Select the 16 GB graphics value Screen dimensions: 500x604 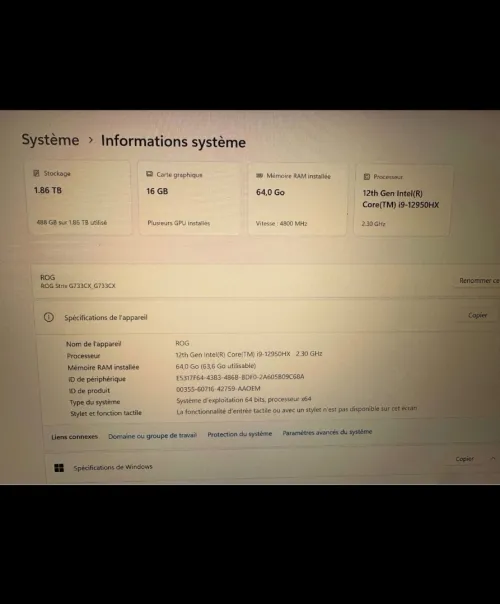click(x=157, y=191)
